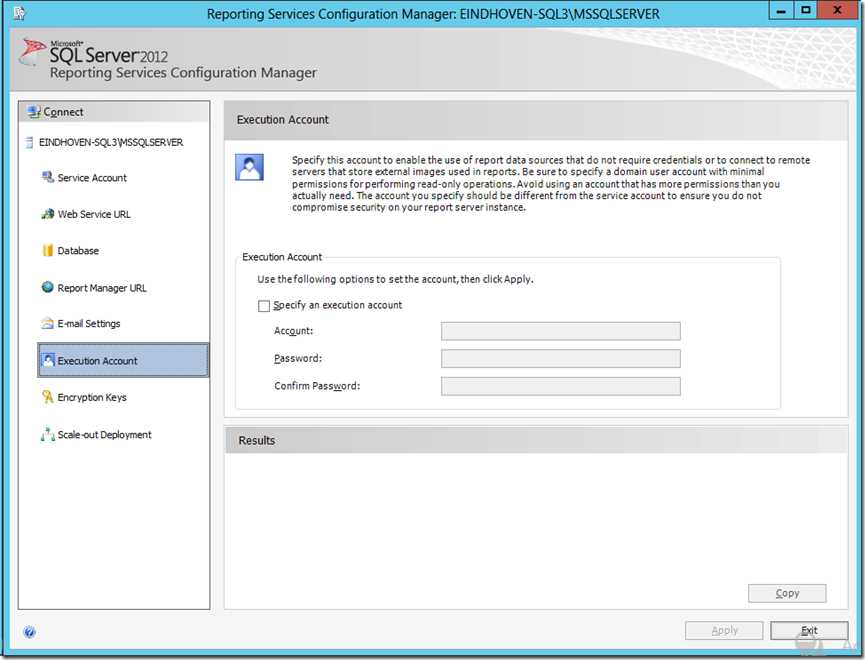Screen dimensions: 865x660
Task: Click the Execution Account page heading
Action: tap(282, 120)
